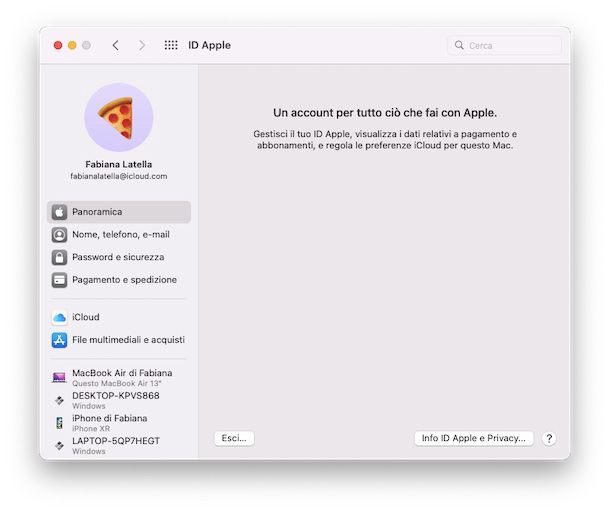Click the App Store icon for File multimediali
The image size is (610, 512).
click(59, 340)
